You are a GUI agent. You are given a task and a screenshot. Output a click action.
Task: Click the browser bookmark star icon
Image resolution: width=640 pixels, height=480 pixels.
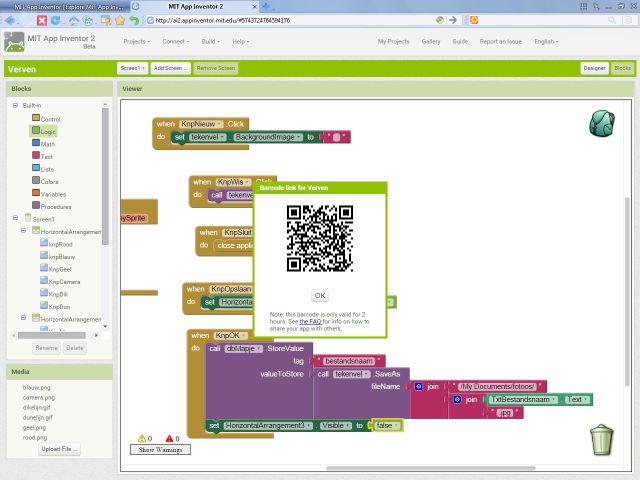pos(120,20)
